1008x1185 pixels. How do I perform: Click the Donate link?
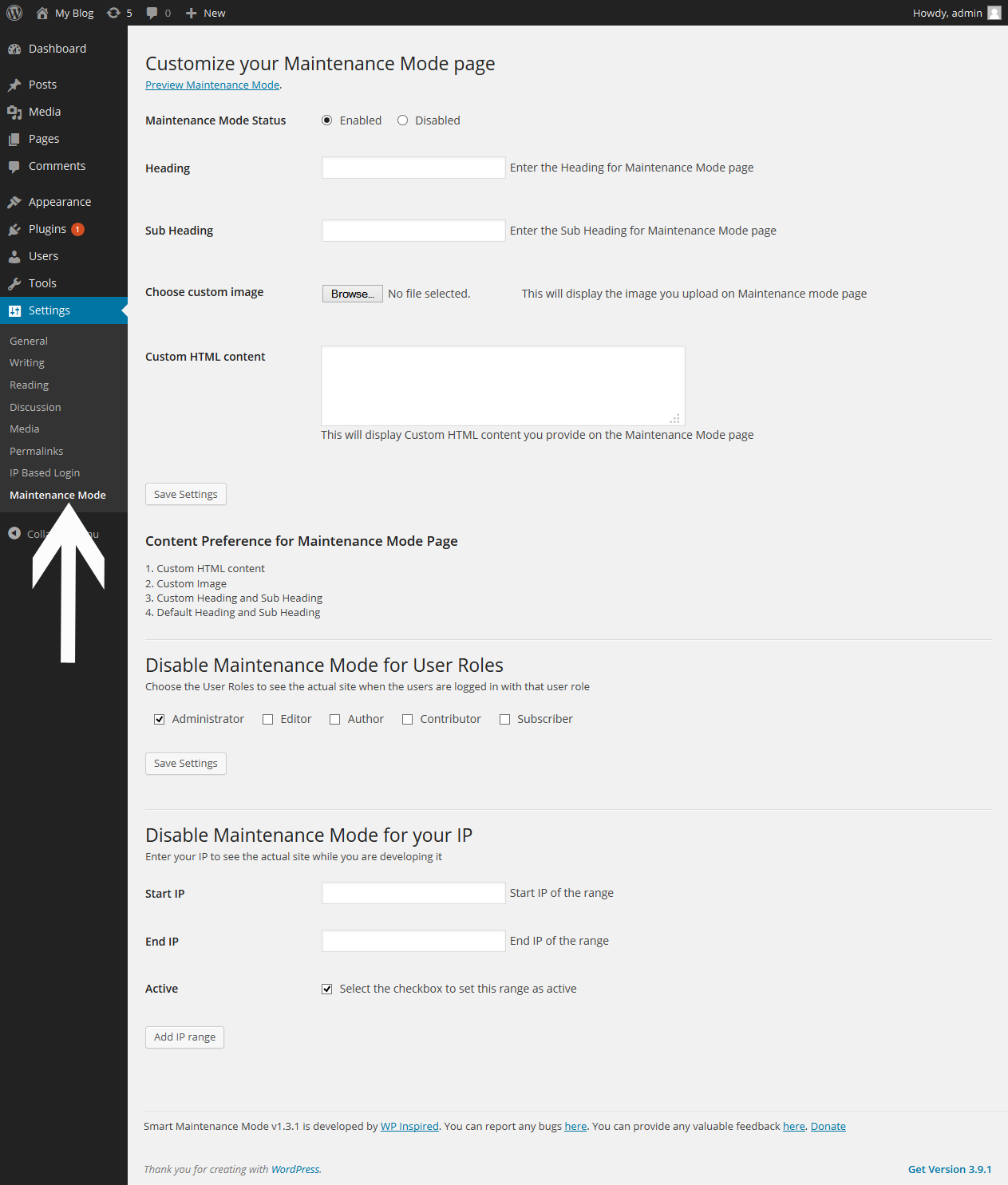pos(828,1127)
